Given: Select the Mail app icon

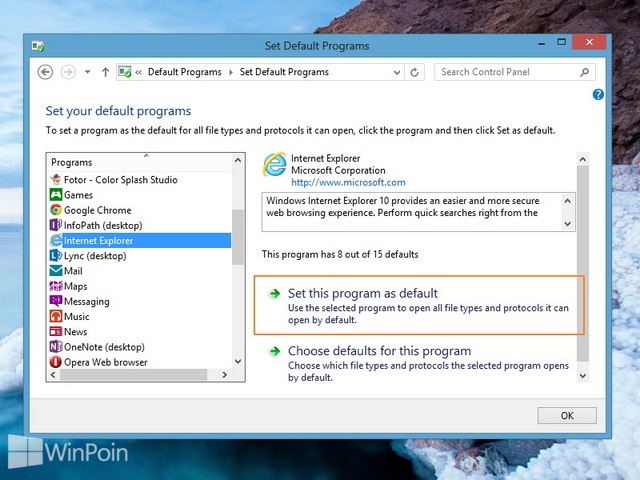Looking at the screenshot, I should [x=56, y=271].
